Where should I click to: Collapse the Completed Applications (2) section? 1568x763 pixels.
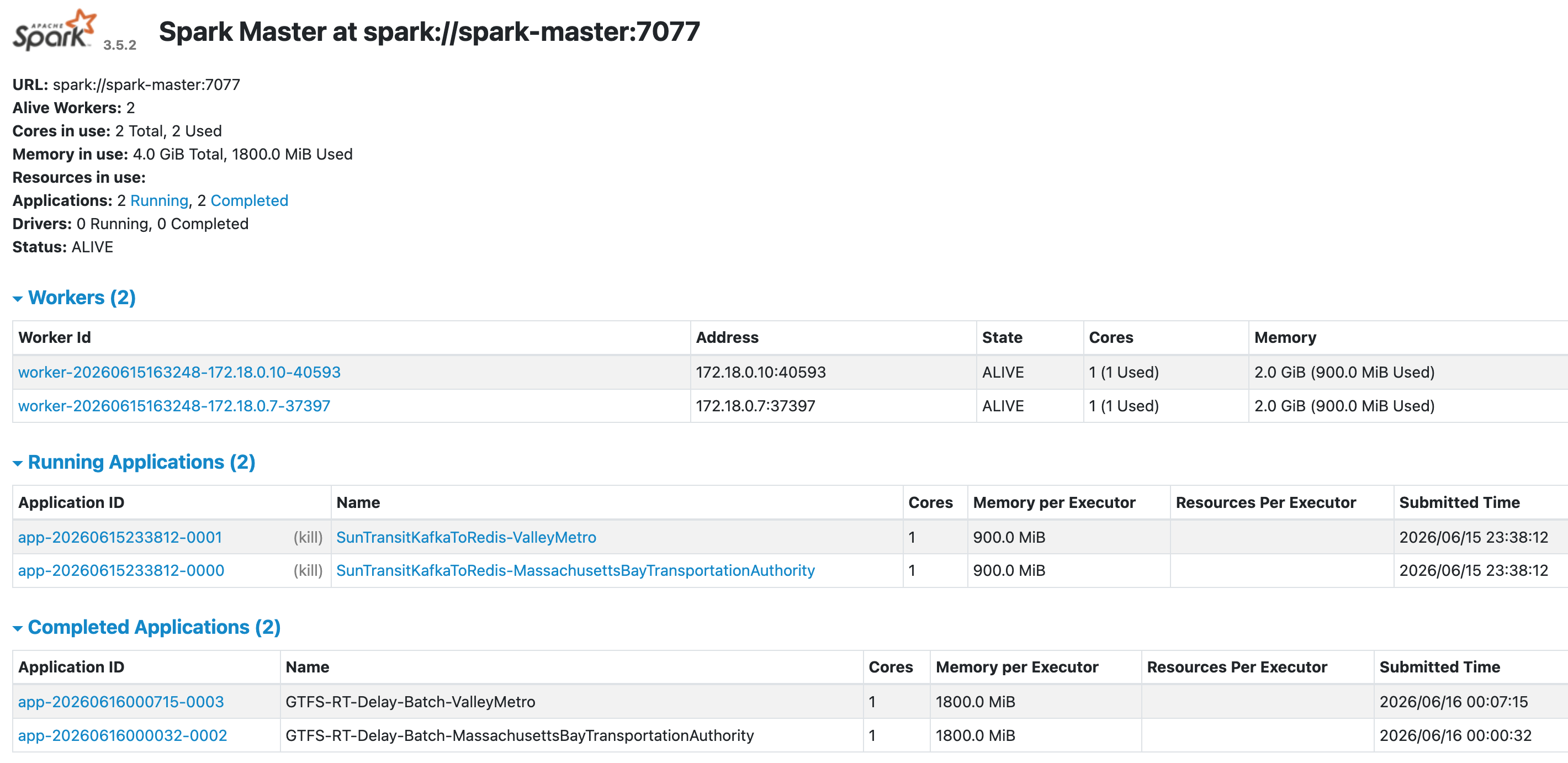tap(147, 627)
